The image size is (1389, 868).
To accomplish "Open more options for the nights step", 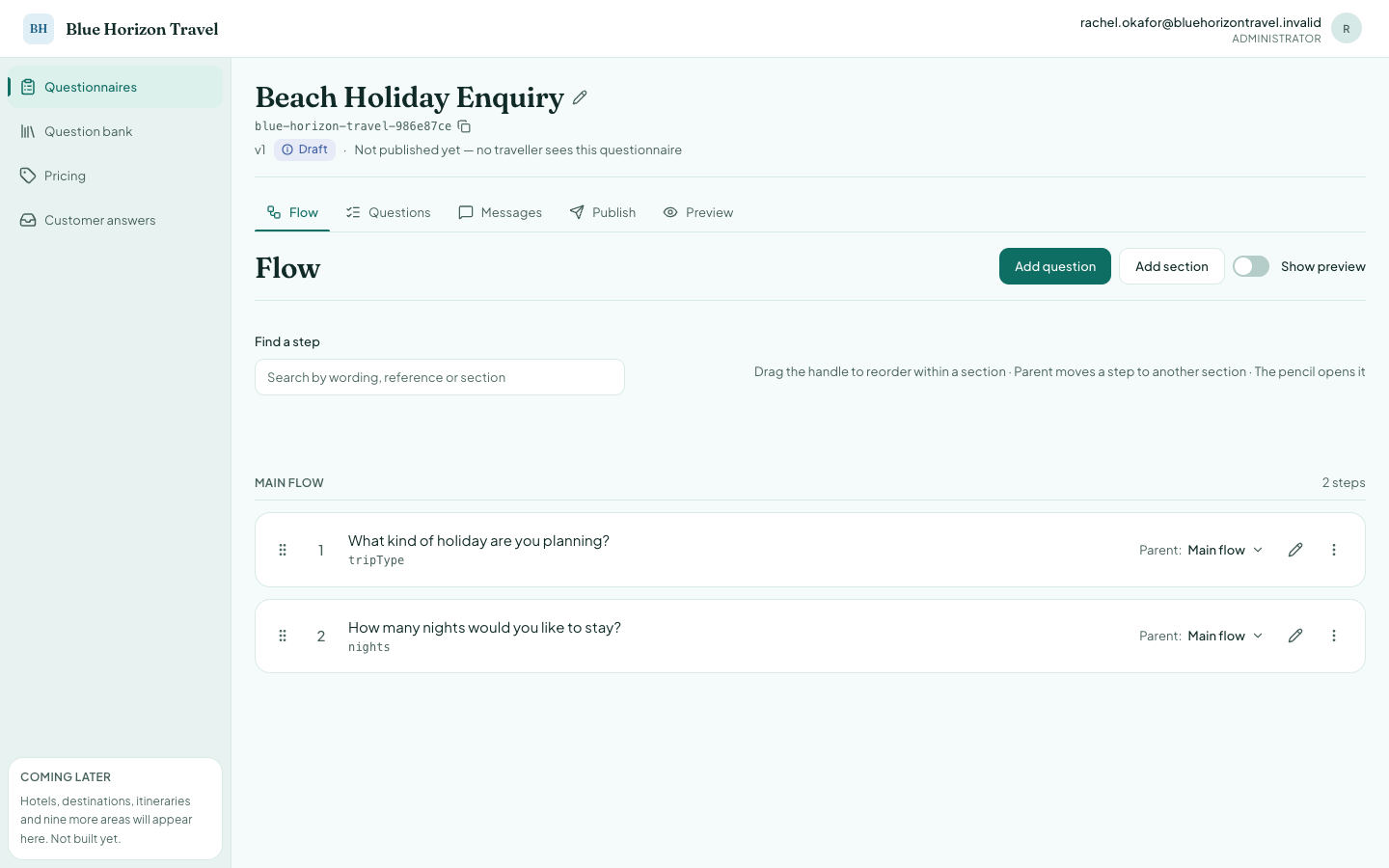I will (x=1334, y=636).
